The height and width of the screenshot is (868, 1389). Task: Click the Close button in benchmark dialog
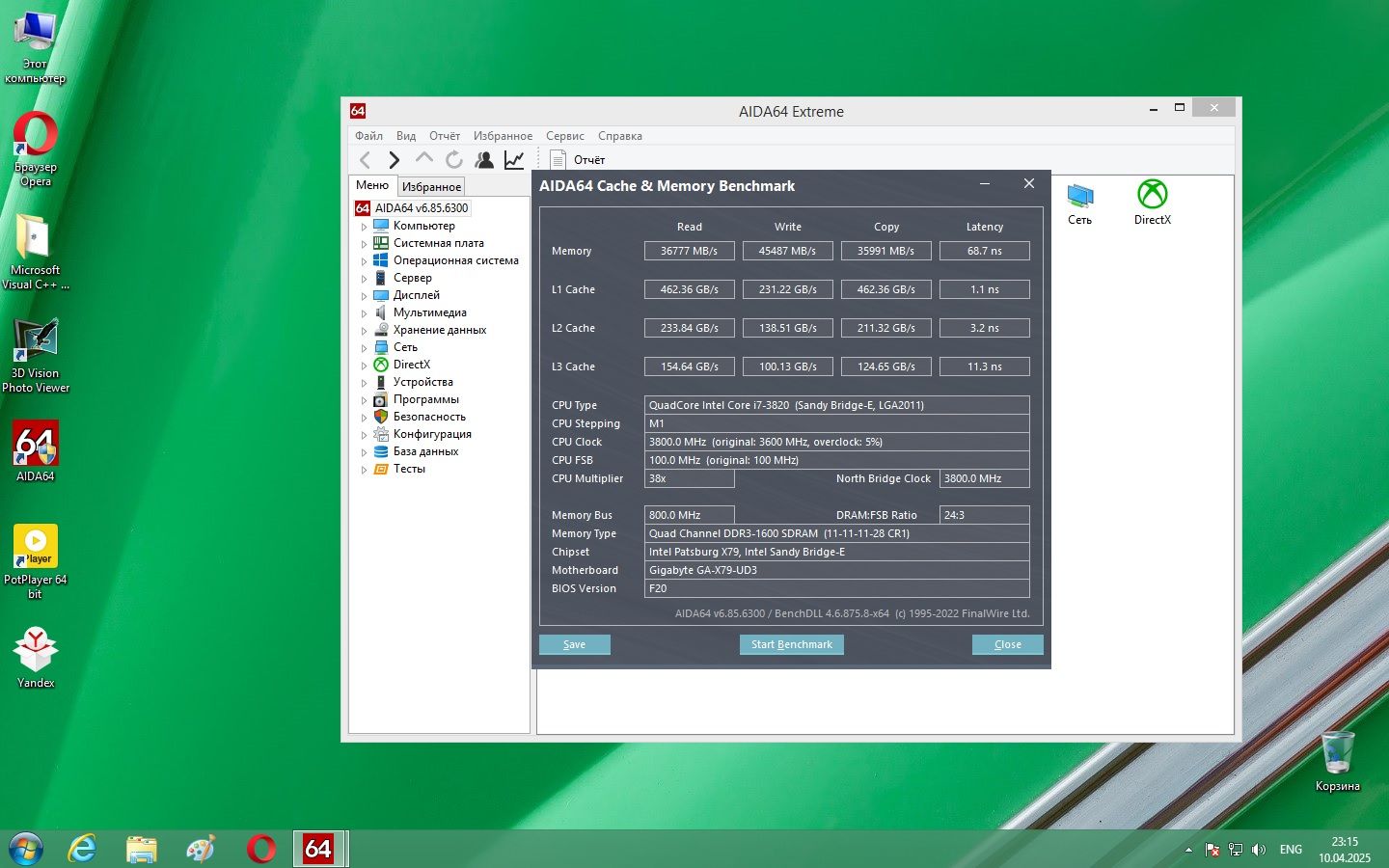coord(1008,644)
